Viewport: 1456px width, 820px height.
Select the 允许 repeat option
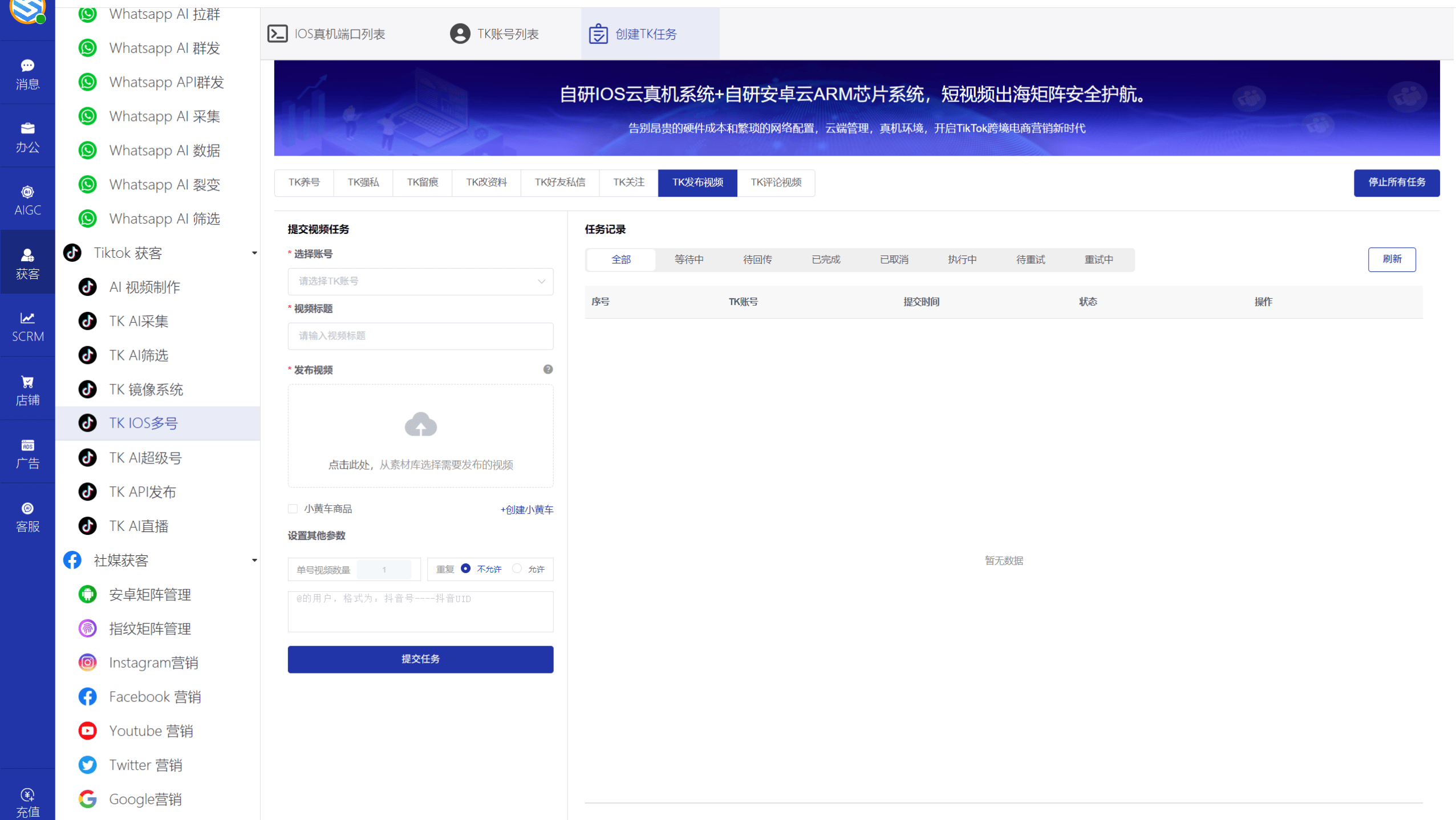tap(517, 569)
